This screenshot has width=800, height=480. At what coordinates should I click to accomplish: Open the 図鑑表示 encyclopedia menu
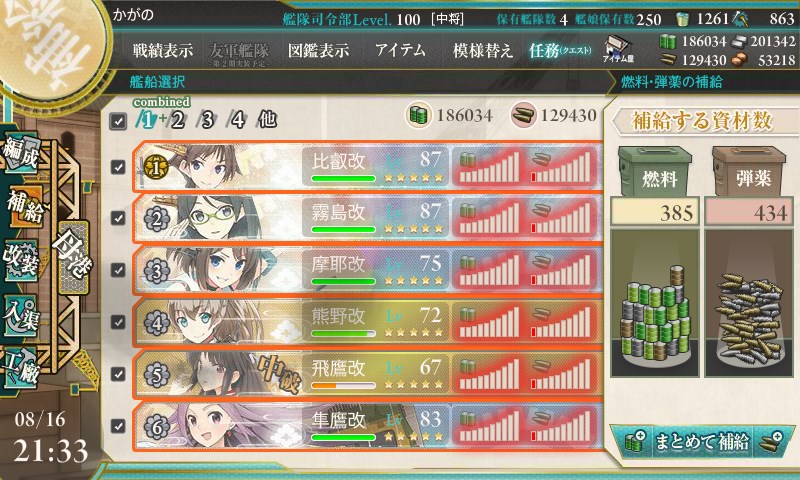tap(318, 50)
